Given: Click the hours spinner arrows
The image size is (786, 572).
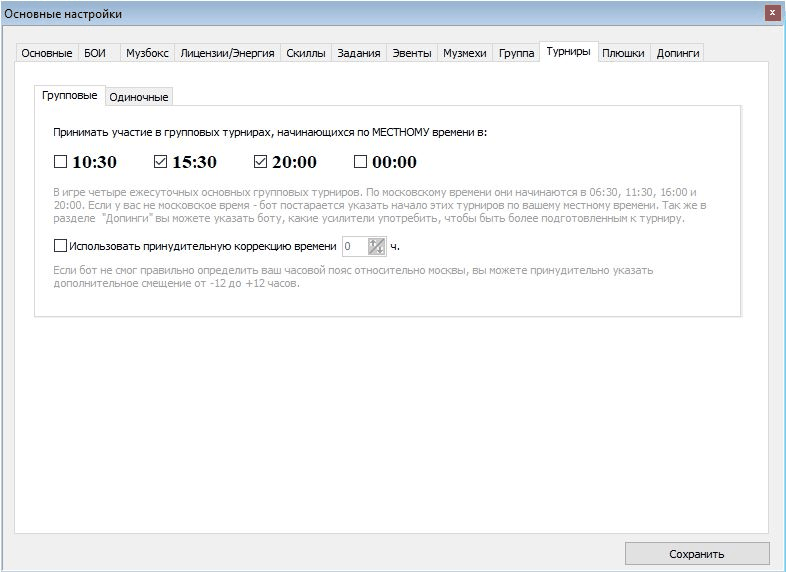Looking at the screenshot, I should (376, 246).
